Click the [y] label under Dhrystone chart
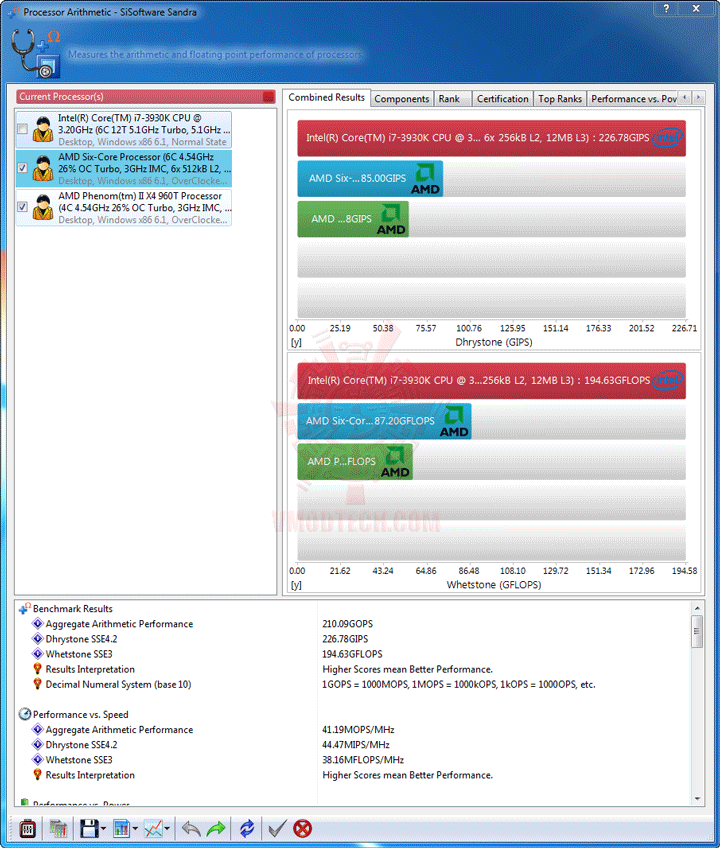 (296, 342)
